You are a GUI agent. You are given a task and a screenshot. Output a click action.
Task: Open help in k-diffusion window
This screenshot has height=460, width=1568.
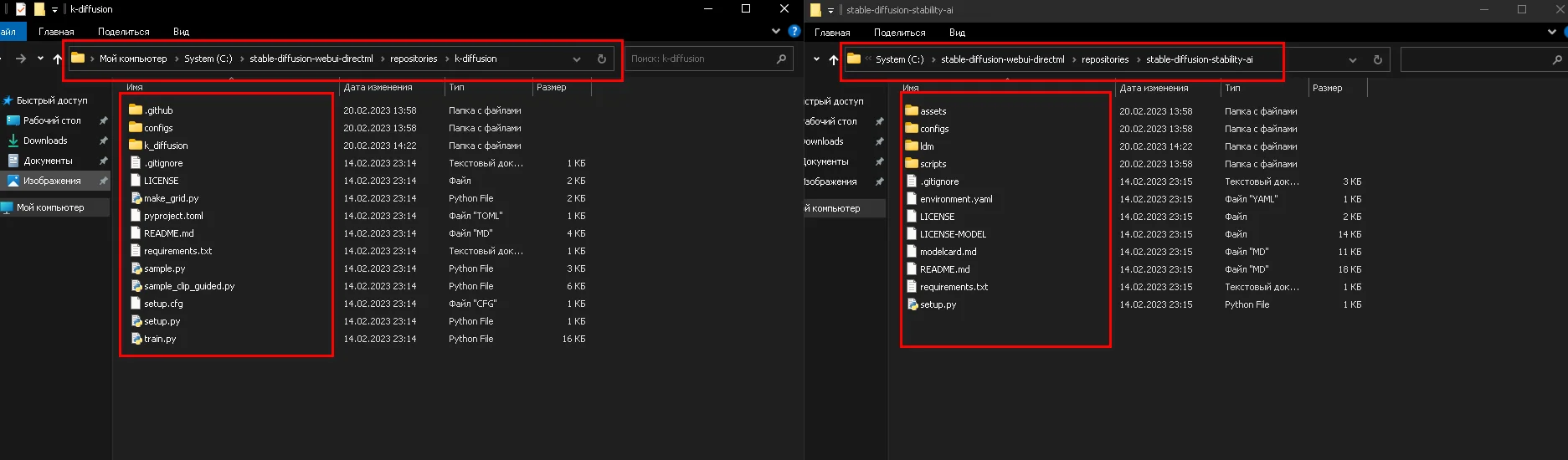pyautogui.click(x=794, y=31)
